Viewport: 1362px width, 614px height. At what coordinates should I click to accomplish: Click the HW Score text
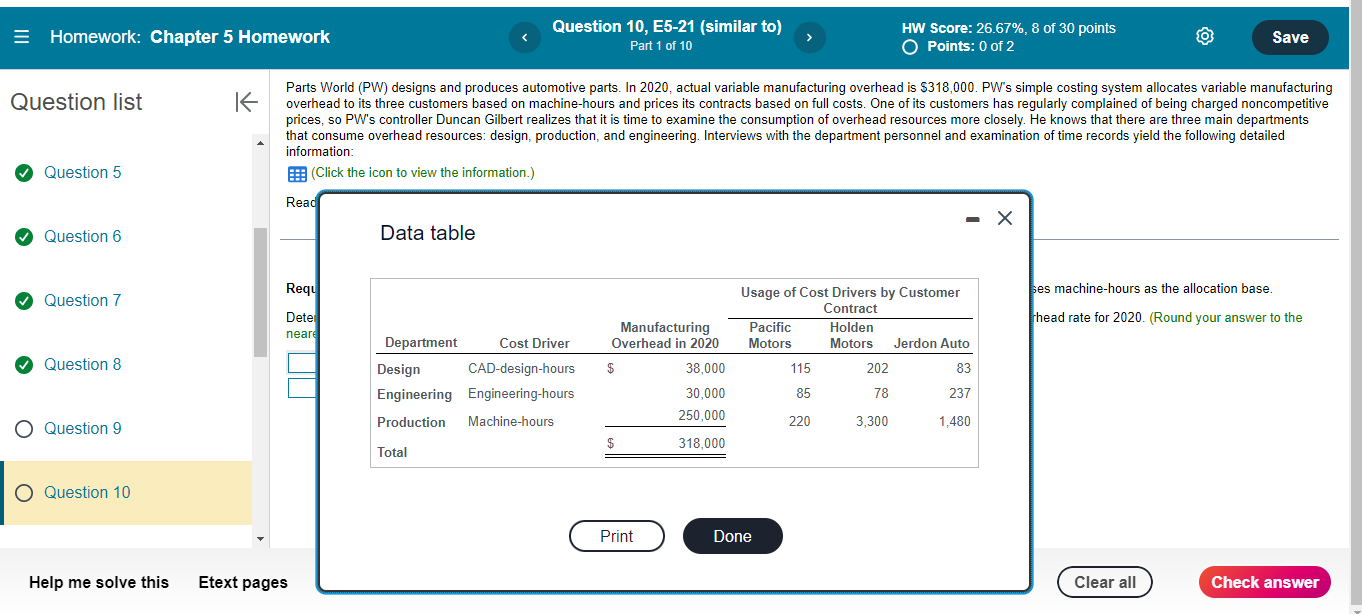point(1008,28)
